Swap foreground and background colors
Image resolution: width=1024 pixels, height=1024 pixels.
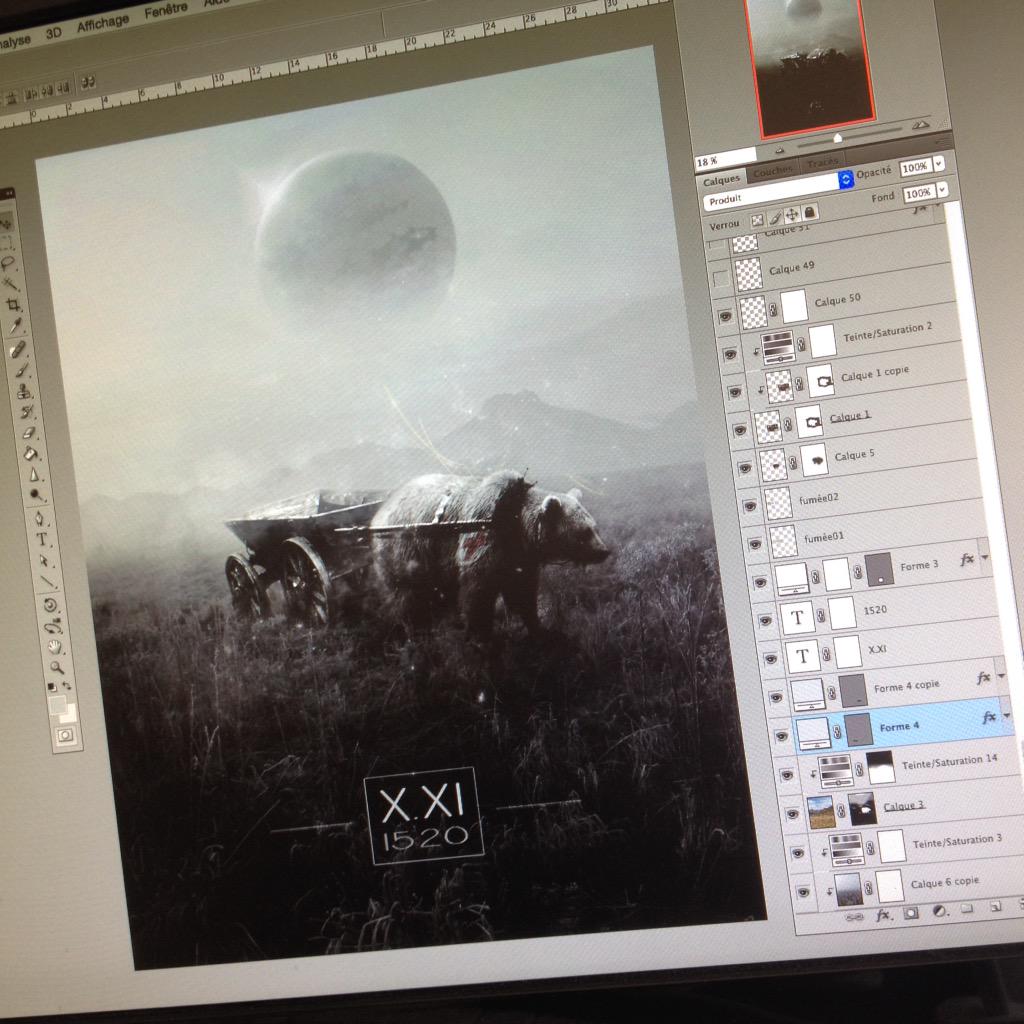tap(67, 686)
